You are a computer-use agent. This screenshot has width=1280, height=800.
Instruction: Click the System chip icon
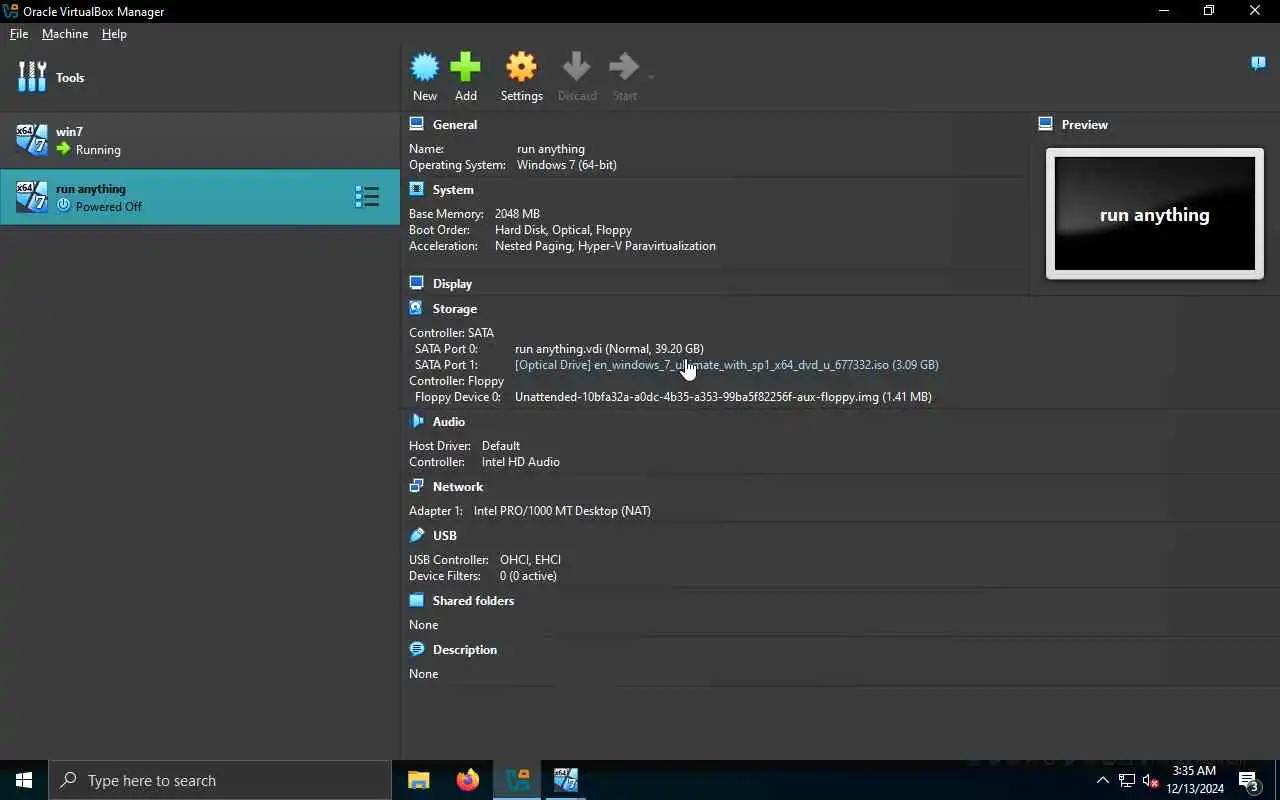417,189
